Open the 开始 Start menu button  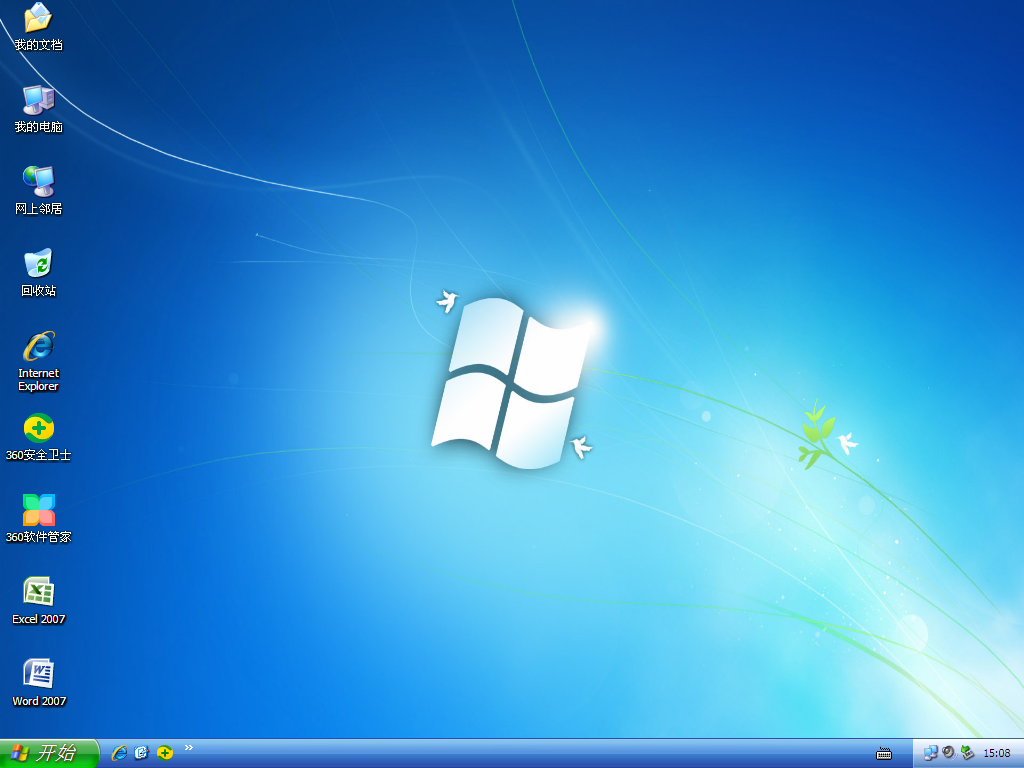pyautogui.click(x=49, y=753)
